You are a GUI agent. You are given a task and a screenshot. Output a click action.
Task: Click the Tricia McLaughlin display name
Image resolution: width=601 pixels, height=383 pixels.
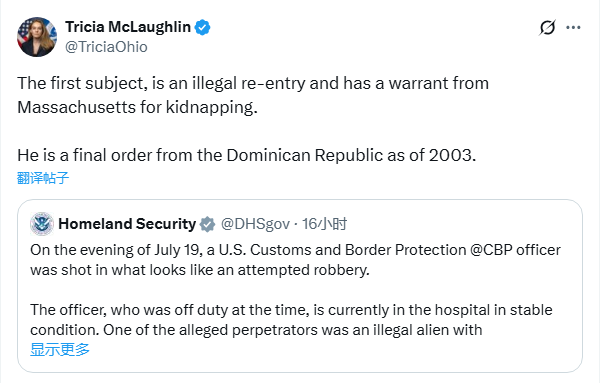coord(128,27)
